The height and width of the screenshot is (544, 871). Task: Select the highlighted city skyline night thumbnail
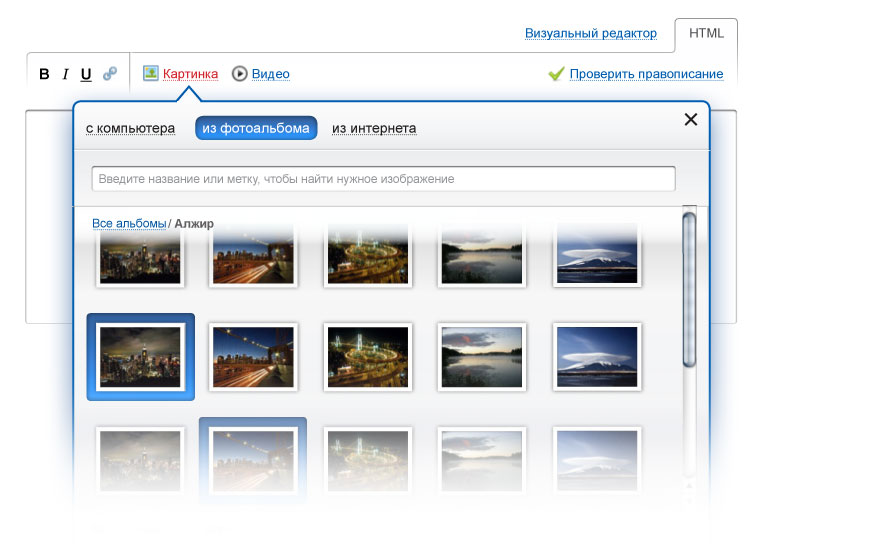141,357
